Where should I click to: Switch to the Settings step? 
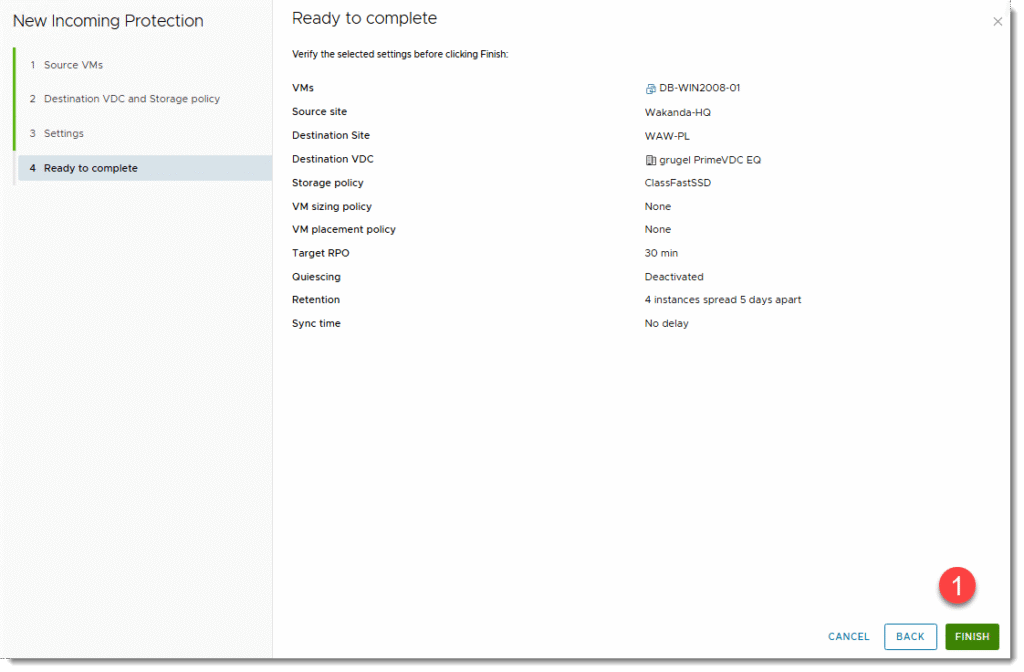63,134
